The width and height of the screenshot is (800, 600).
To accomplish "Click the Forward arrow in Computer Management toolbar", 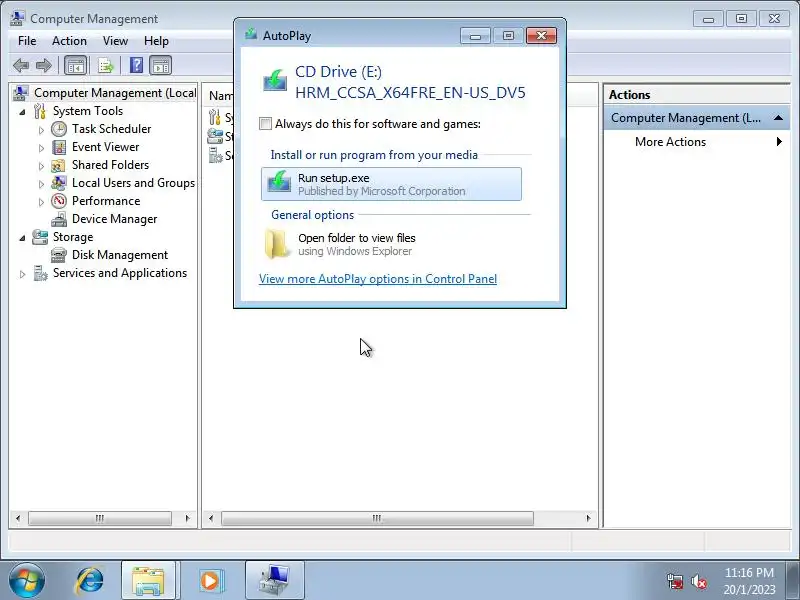I will point(44,65).
